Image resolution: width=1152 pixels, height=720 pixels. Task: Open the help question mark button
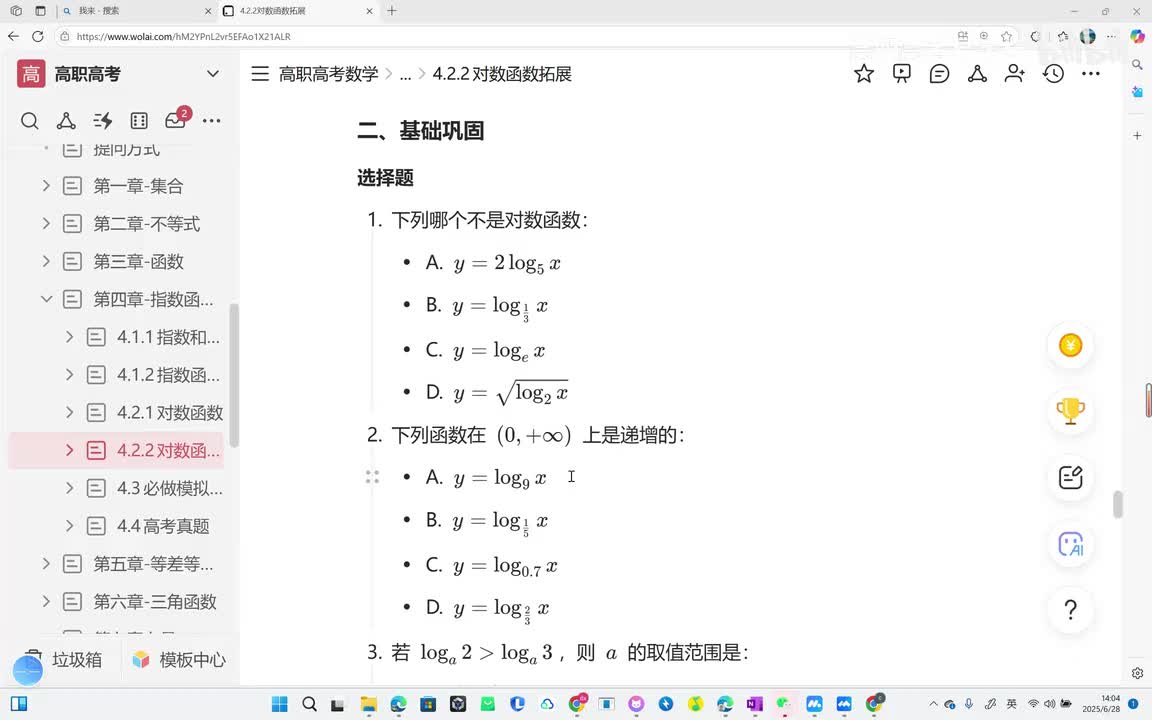(1070, 610)
